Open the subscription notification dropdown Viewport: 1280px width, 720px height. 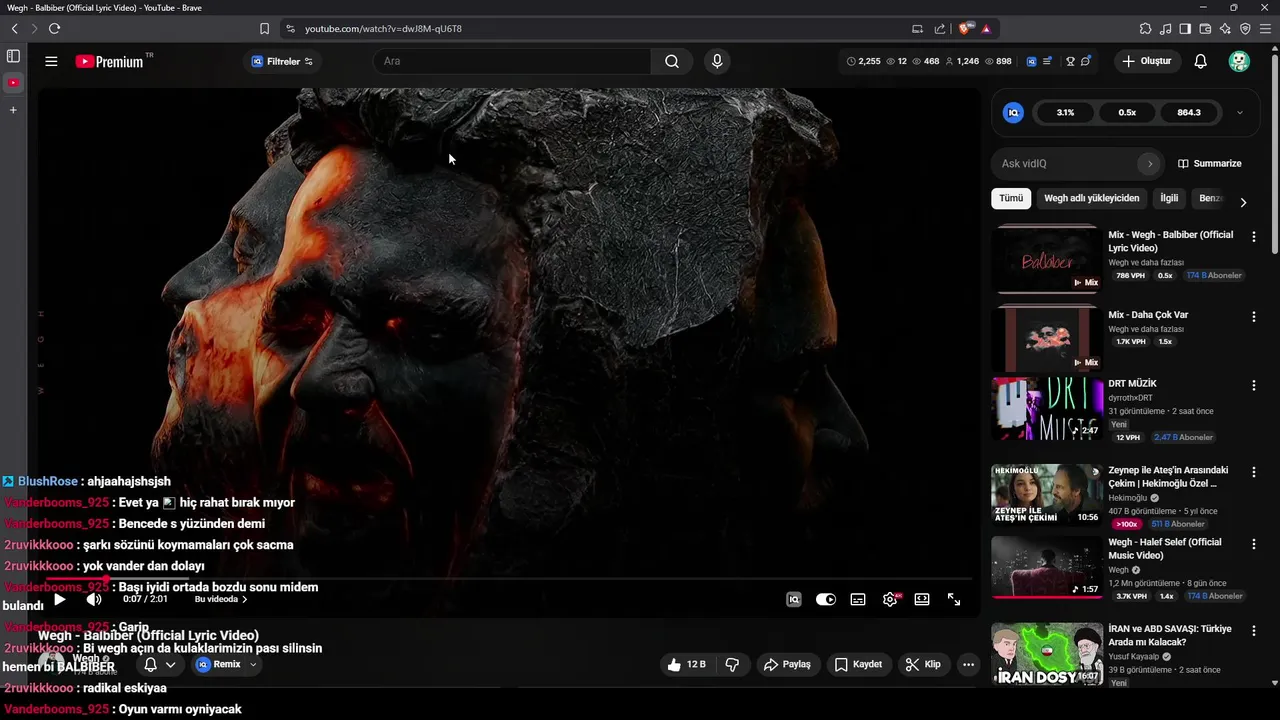[159, 664]
